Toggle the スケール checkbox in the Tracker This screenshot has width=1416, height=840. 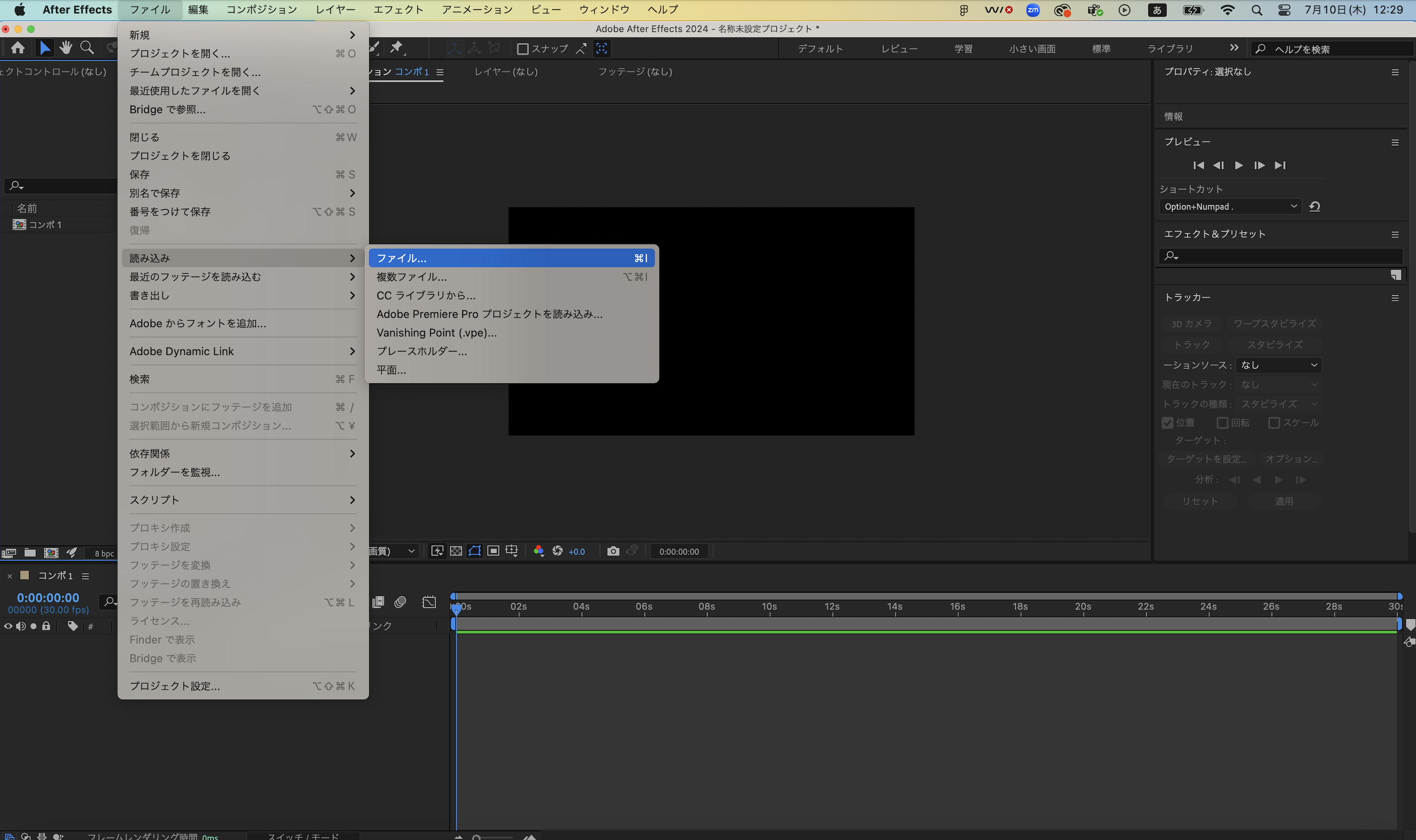1274,423
